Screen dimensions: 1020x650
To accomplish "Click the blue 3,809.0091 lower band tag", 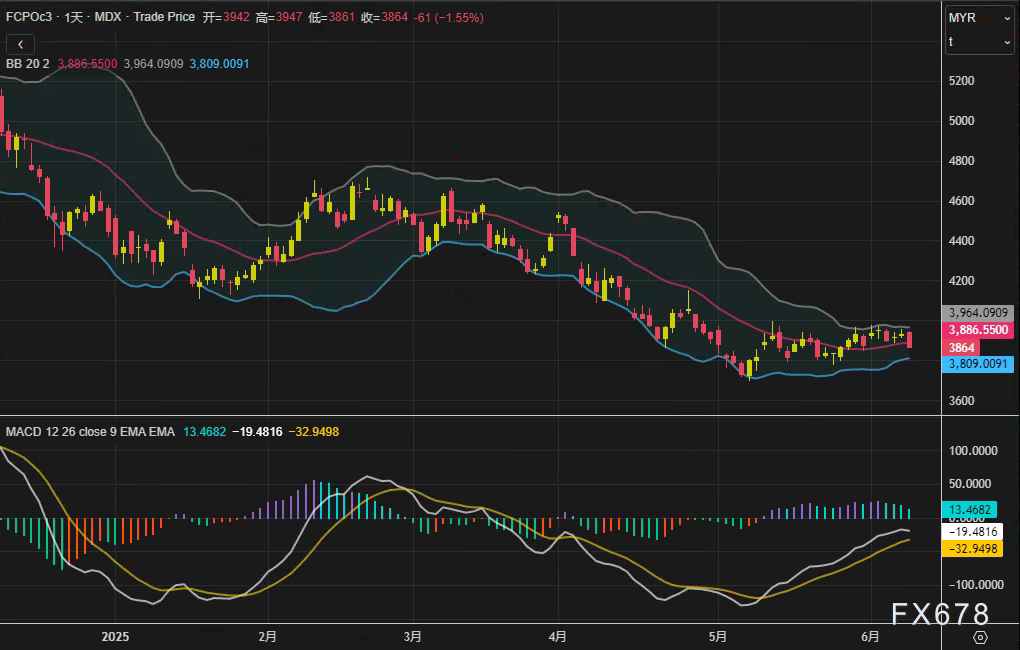I will click(x=979, y=364).
